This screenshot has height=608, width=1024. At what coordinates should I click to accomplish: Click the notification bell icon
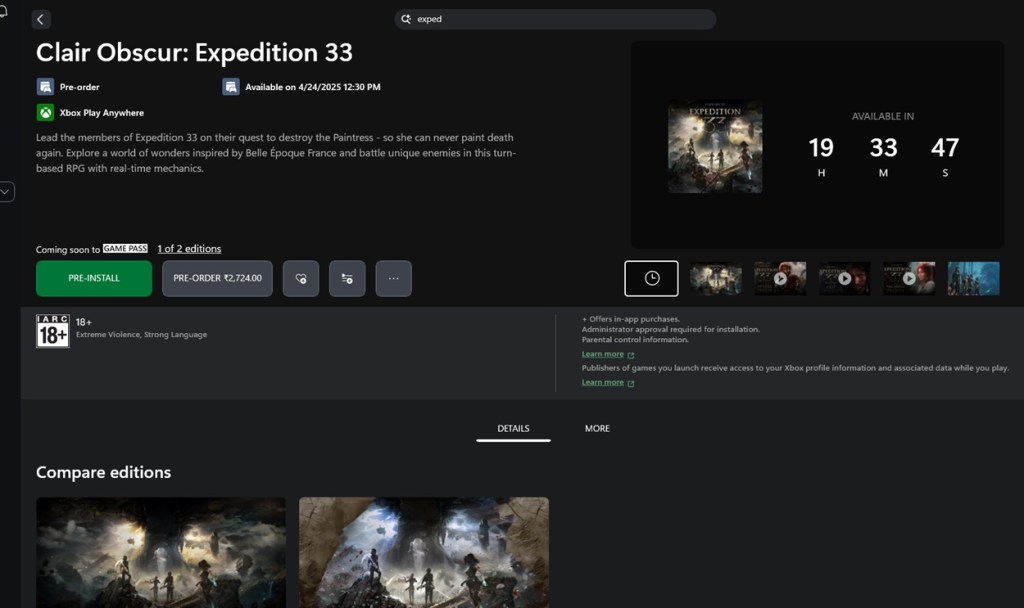tap(4, 9)
